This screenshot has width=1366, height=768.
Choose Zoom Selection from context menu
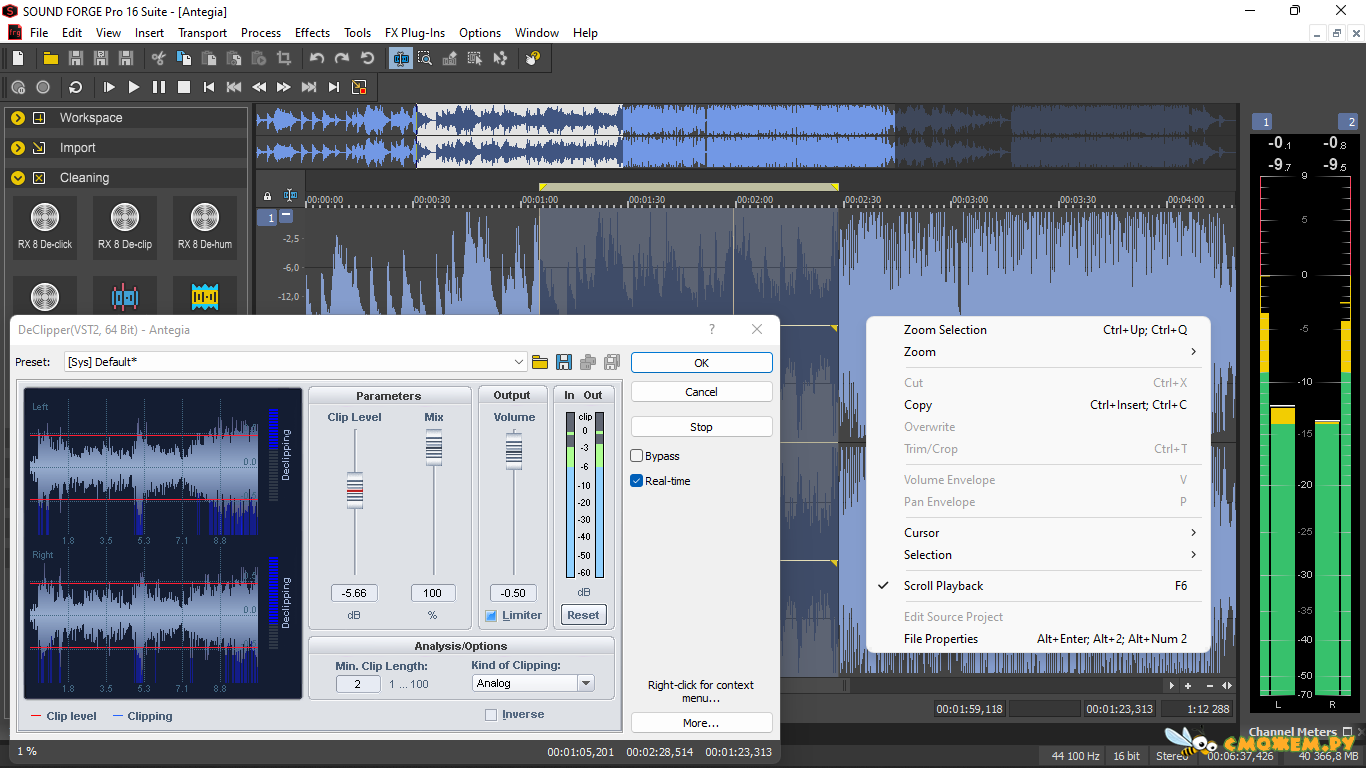click(1037, 330)
